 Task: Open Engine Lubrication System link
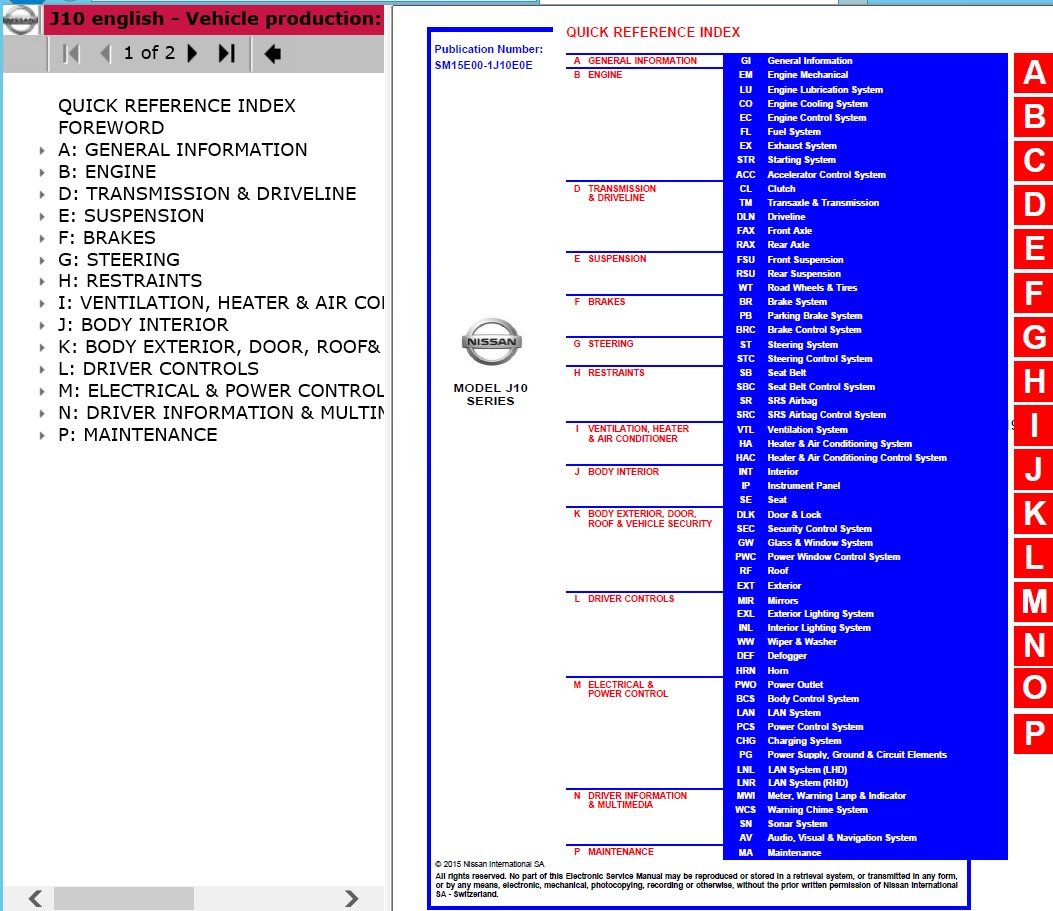click(x=825, y=90)
